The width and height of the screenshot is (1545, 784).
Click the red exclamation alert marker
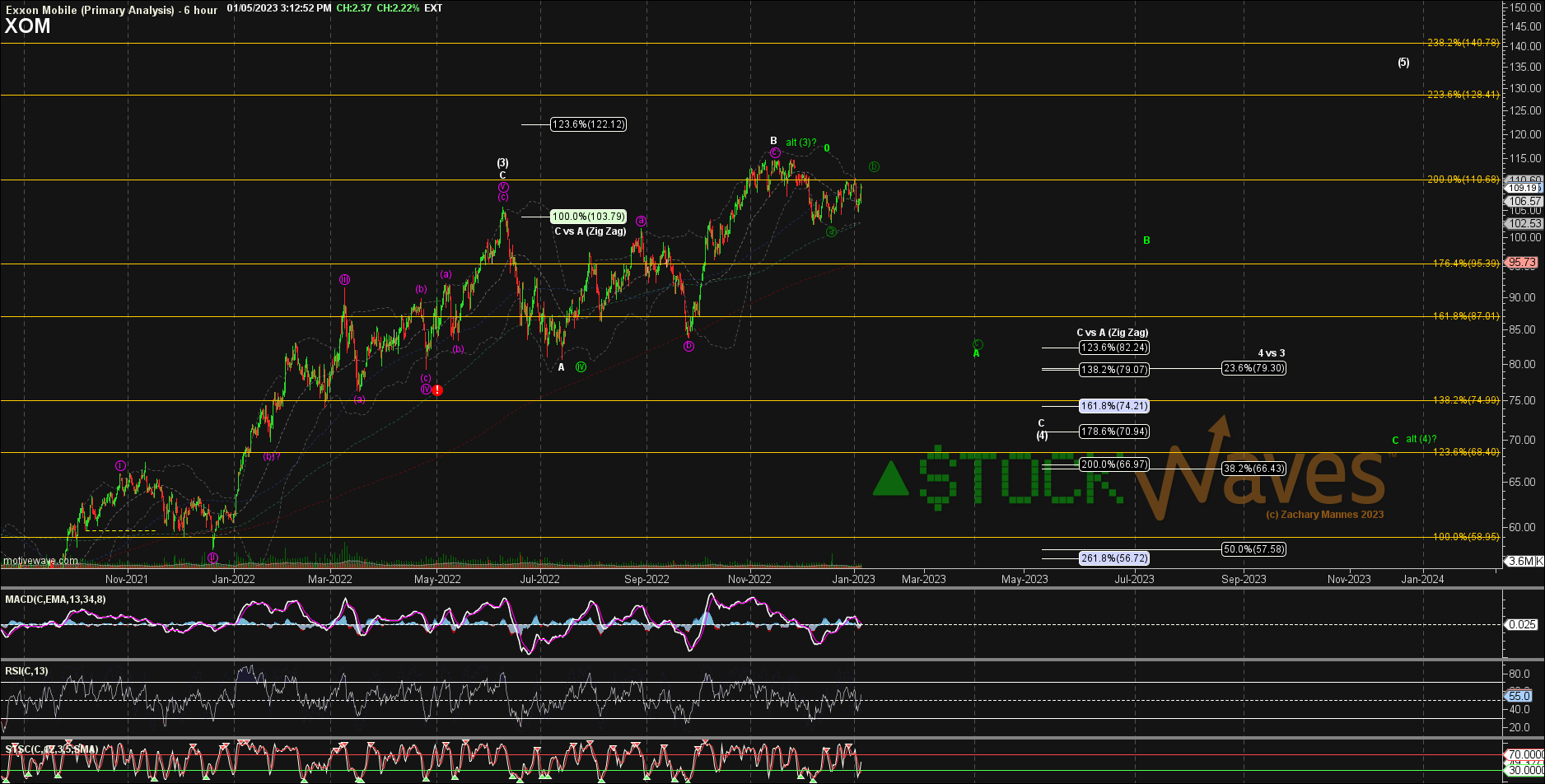click(x=437, y=390)
